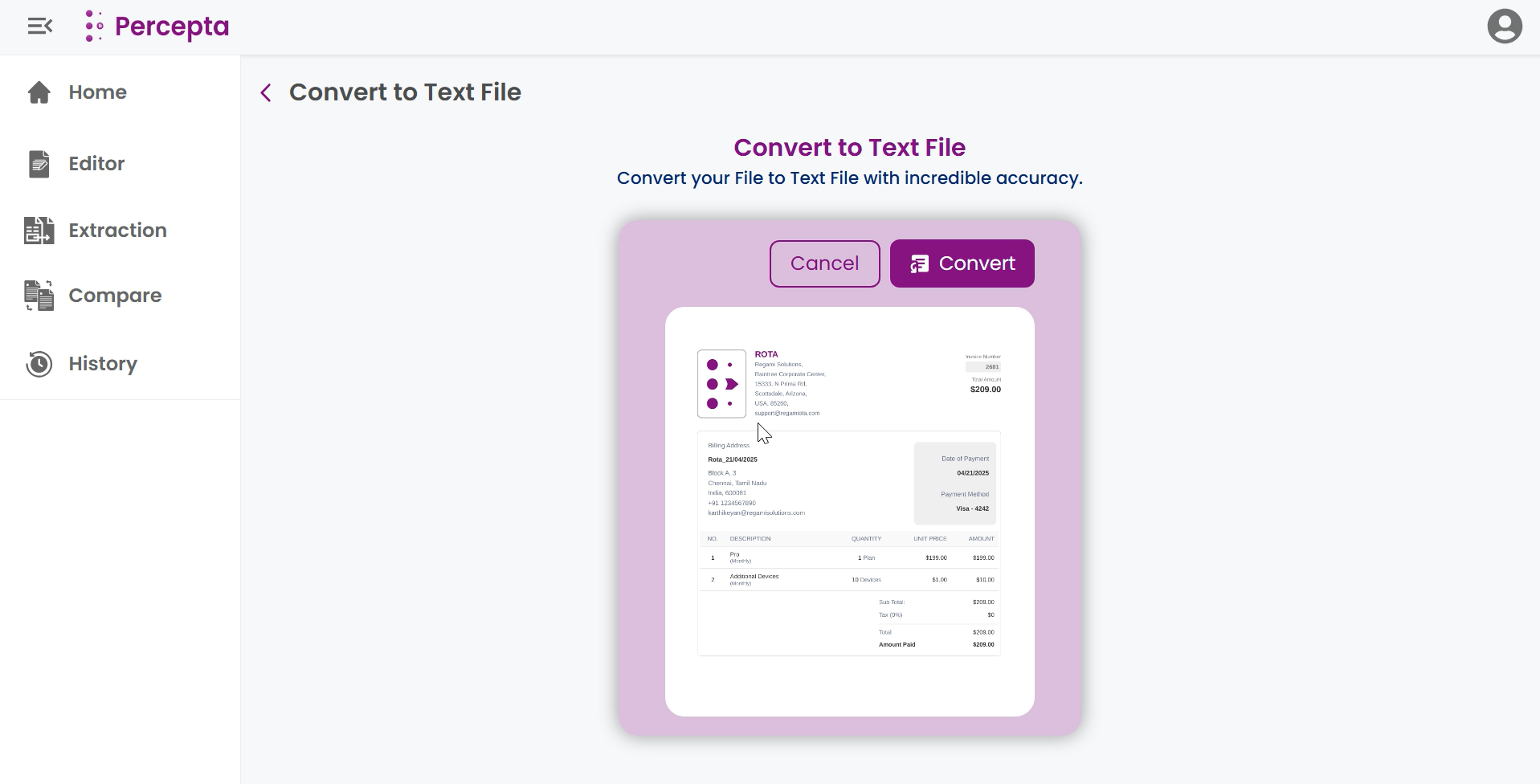Viewport: 1540px width, 784px height.
Task: Click the document icon next to Editor label
Action: click(x=37, y=163)
